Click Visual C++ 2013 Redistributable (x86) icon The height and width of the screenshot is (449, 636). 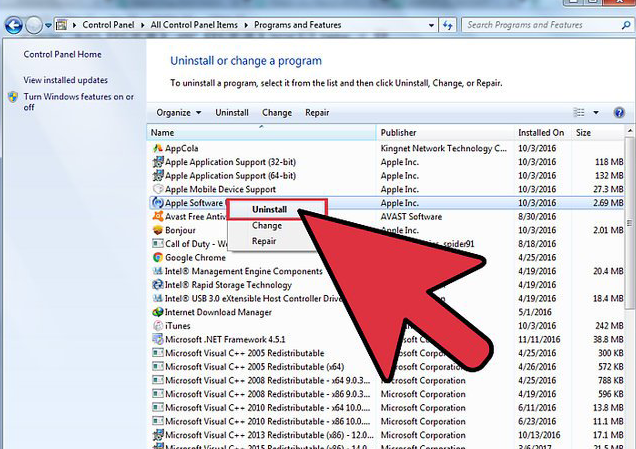coord(157,435)
